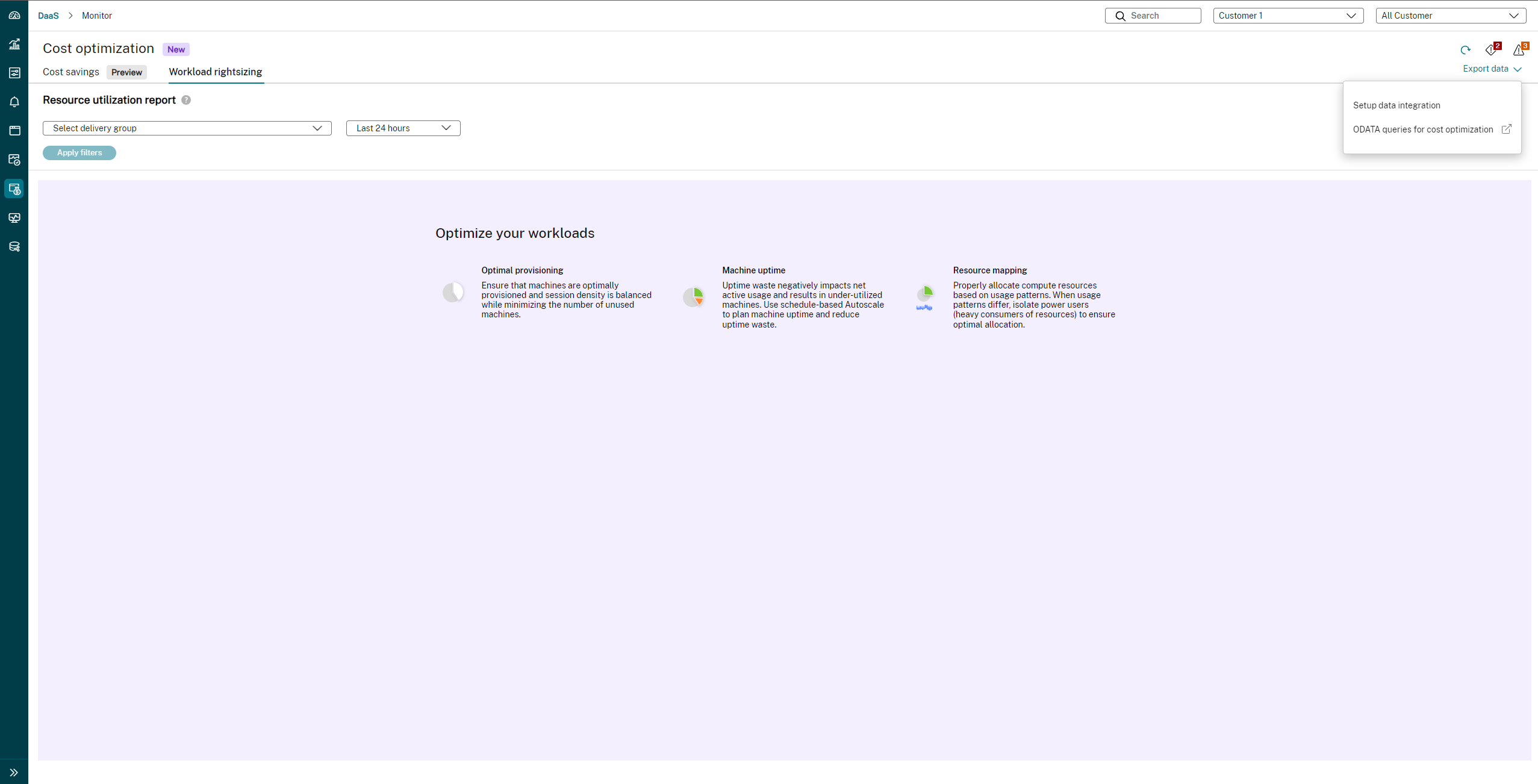Open the database share icon in sidebar

(x=14, y=246)
